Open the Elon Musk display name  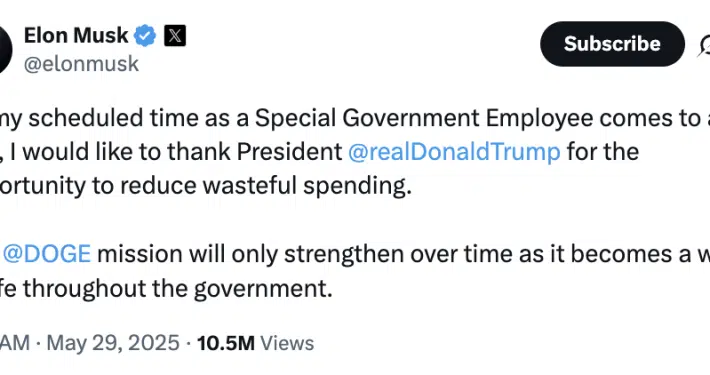(x=76, y=35)
